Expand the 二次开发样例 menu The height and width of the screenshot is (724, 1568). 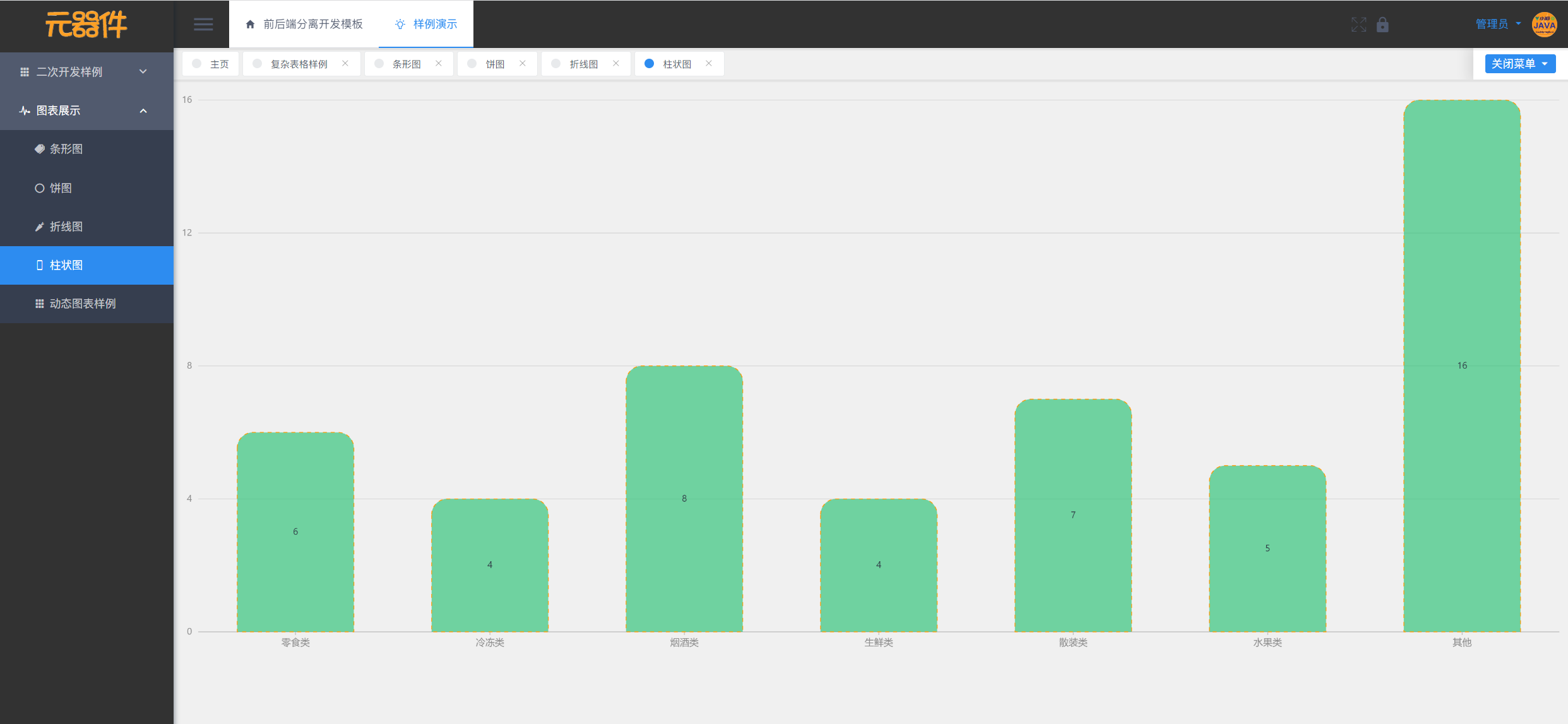pos(86,72)
